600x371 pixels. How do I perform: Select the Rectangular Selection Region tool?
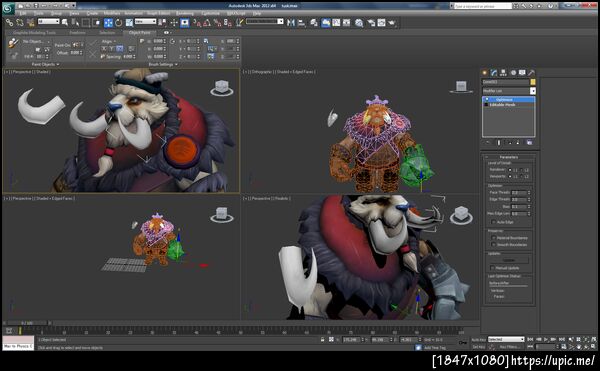pos(86,23)
